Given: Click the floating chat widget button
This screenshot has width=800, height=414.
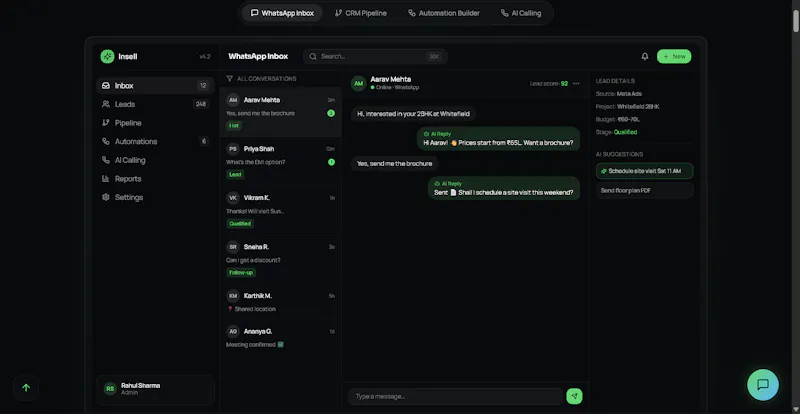Looking at the screenshot, I should pyautogui.click(x=763, y=385).
